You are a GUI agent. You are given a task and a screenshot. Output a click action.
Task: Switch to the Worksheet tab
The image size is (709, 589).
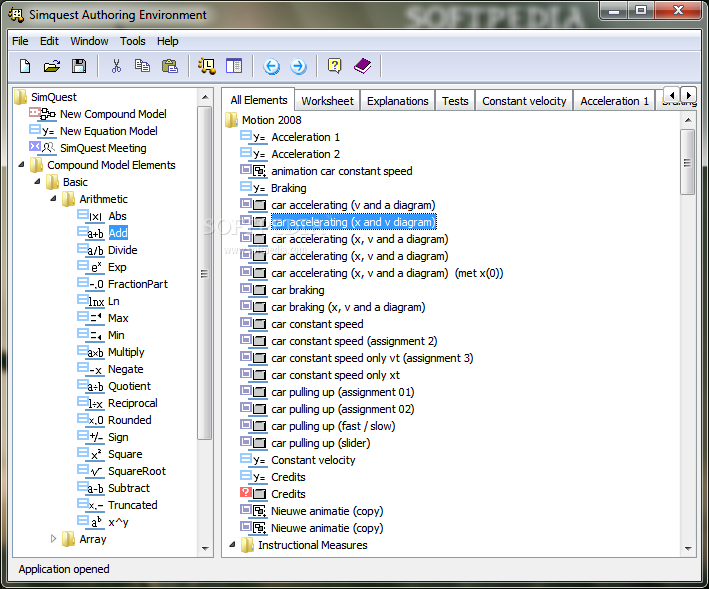[x=327, y=101]
